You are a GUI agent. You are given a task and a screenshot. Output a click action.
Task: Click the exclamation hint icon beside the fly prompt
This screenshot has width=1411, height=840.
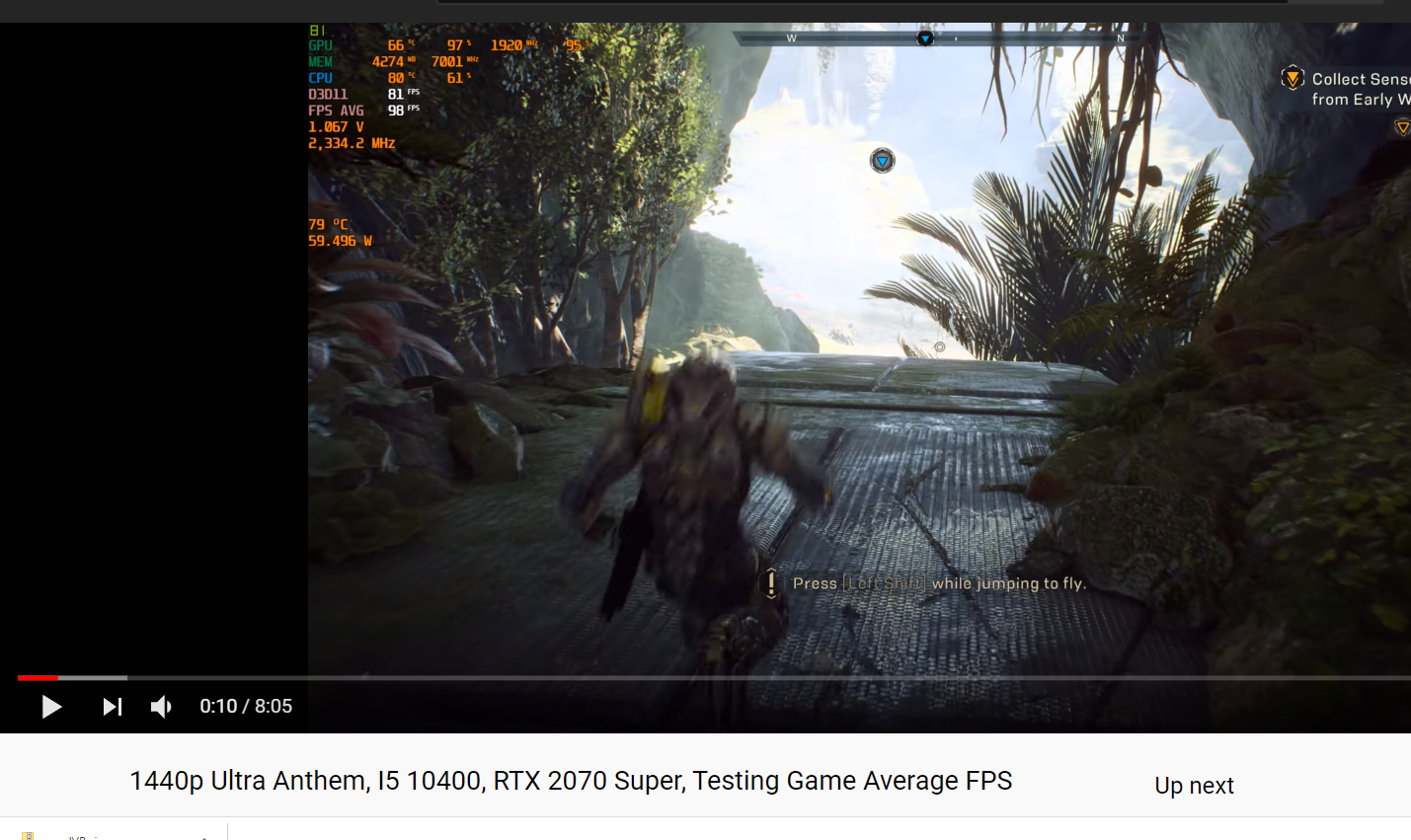click(x=771, y=583)
